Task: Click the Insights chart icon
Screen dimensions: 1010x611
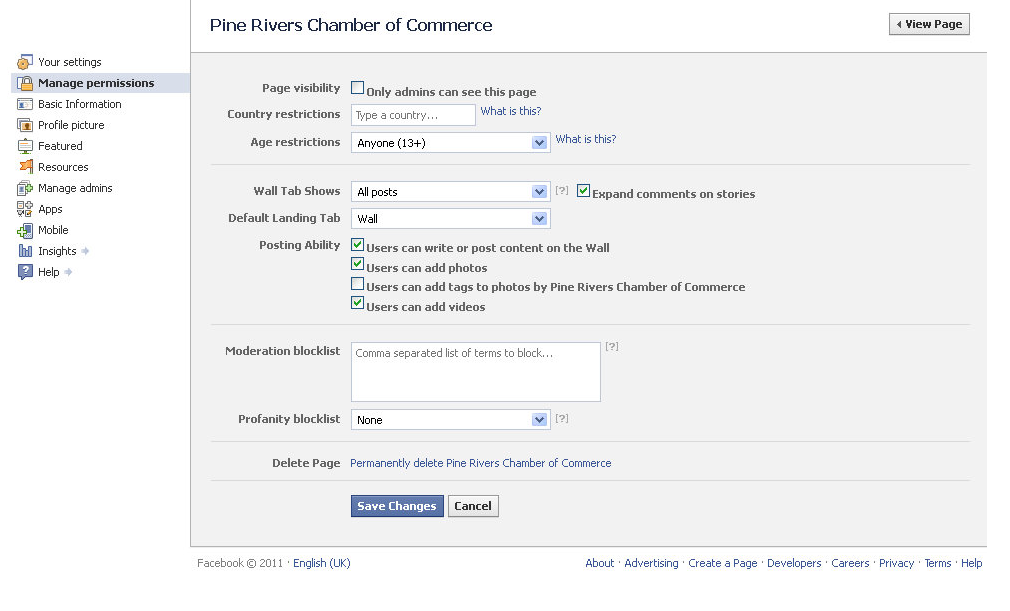Action: pos(25,251)
